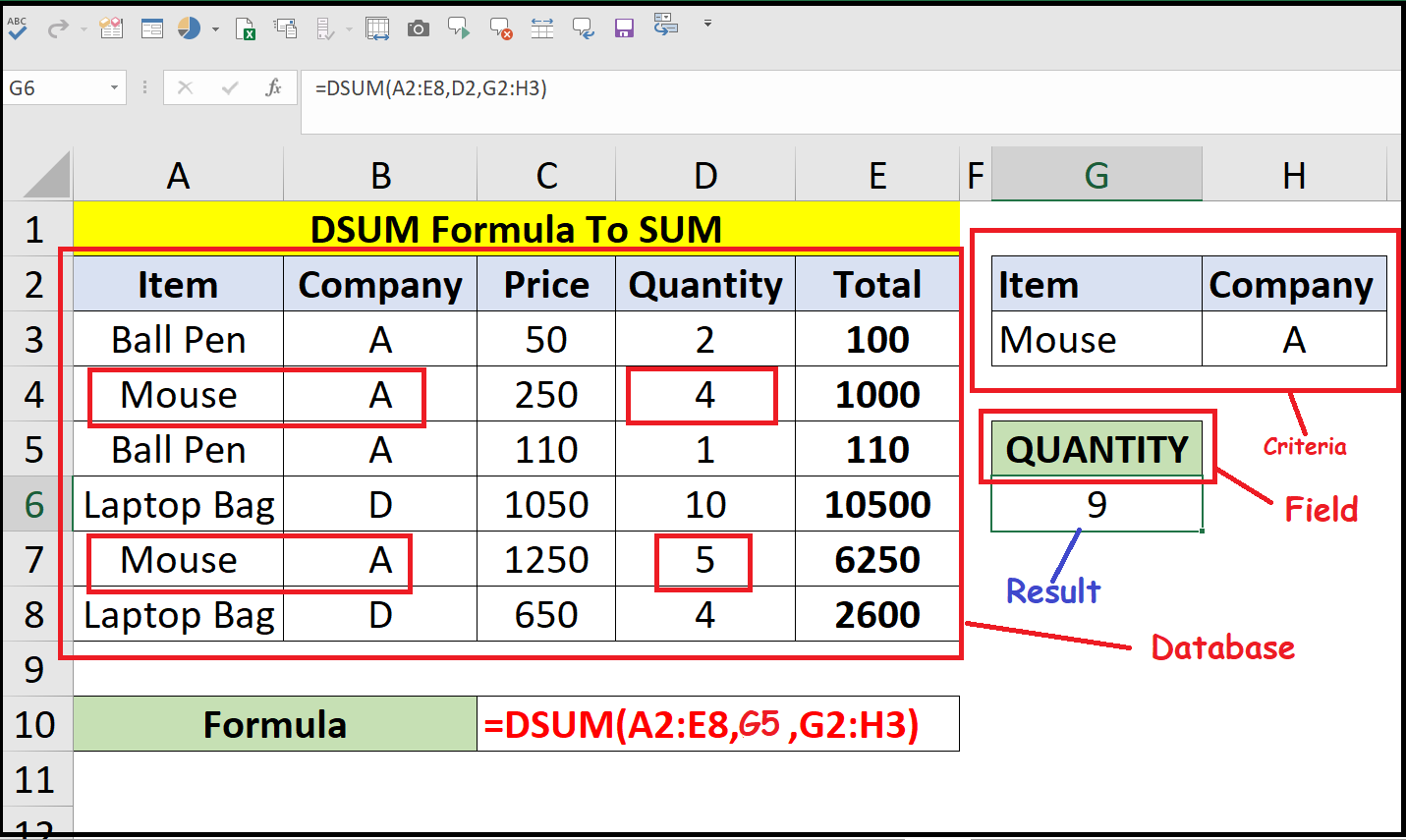Save the workbook using the purple Save icon

click(624, 28)
